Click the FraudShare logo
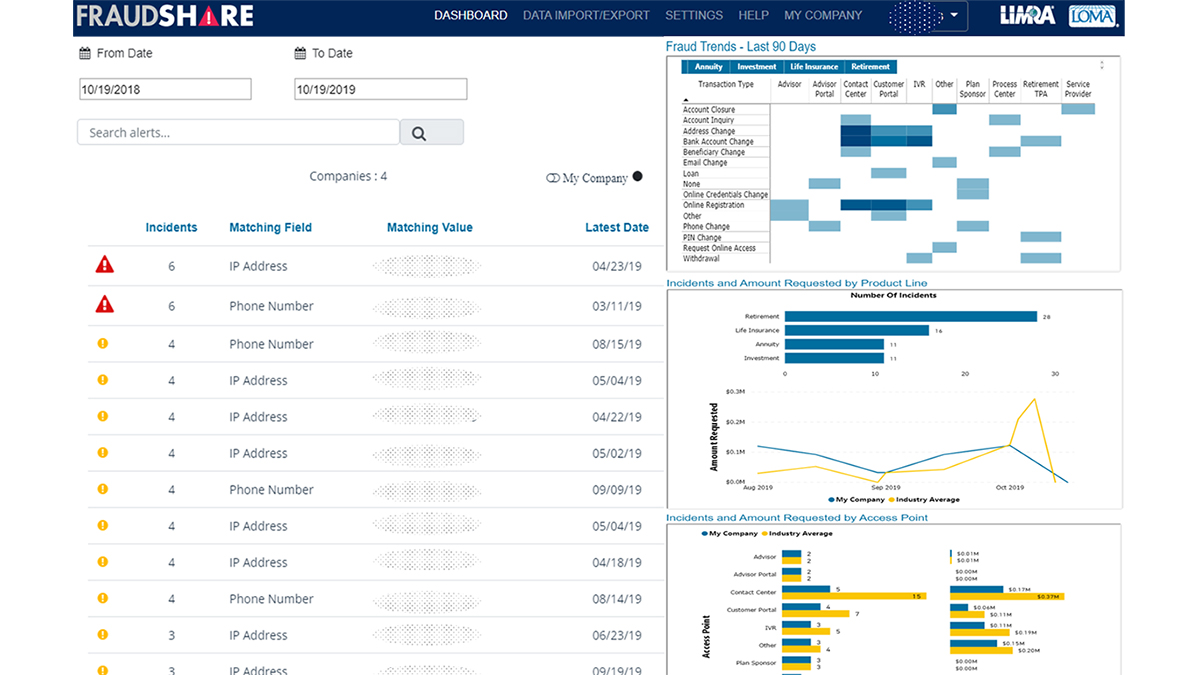This screenshot has width=1200, height=675. 165,16
